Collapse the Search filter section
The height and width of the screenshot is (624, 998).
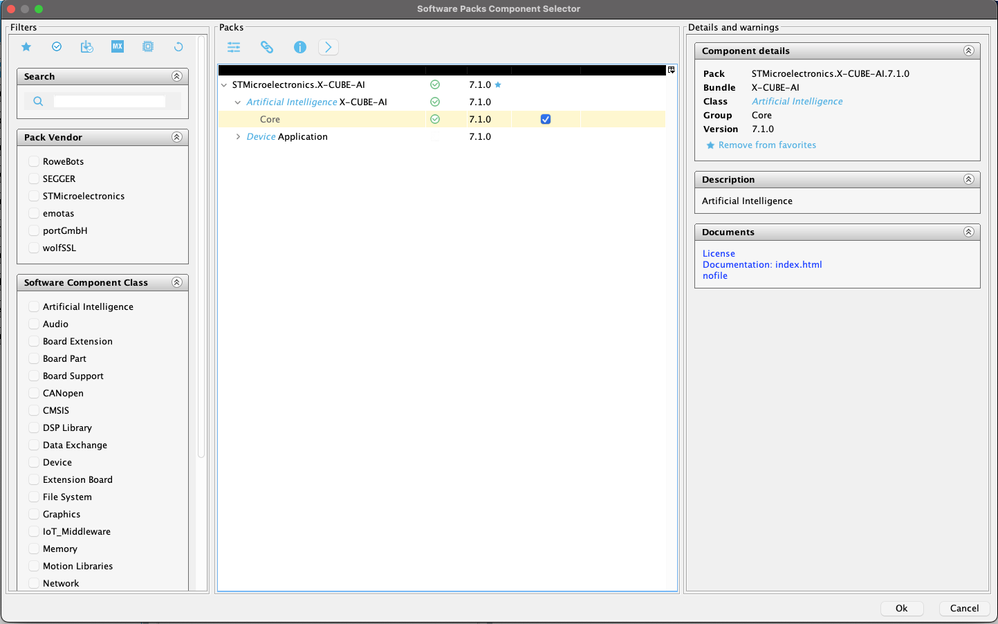177,76
